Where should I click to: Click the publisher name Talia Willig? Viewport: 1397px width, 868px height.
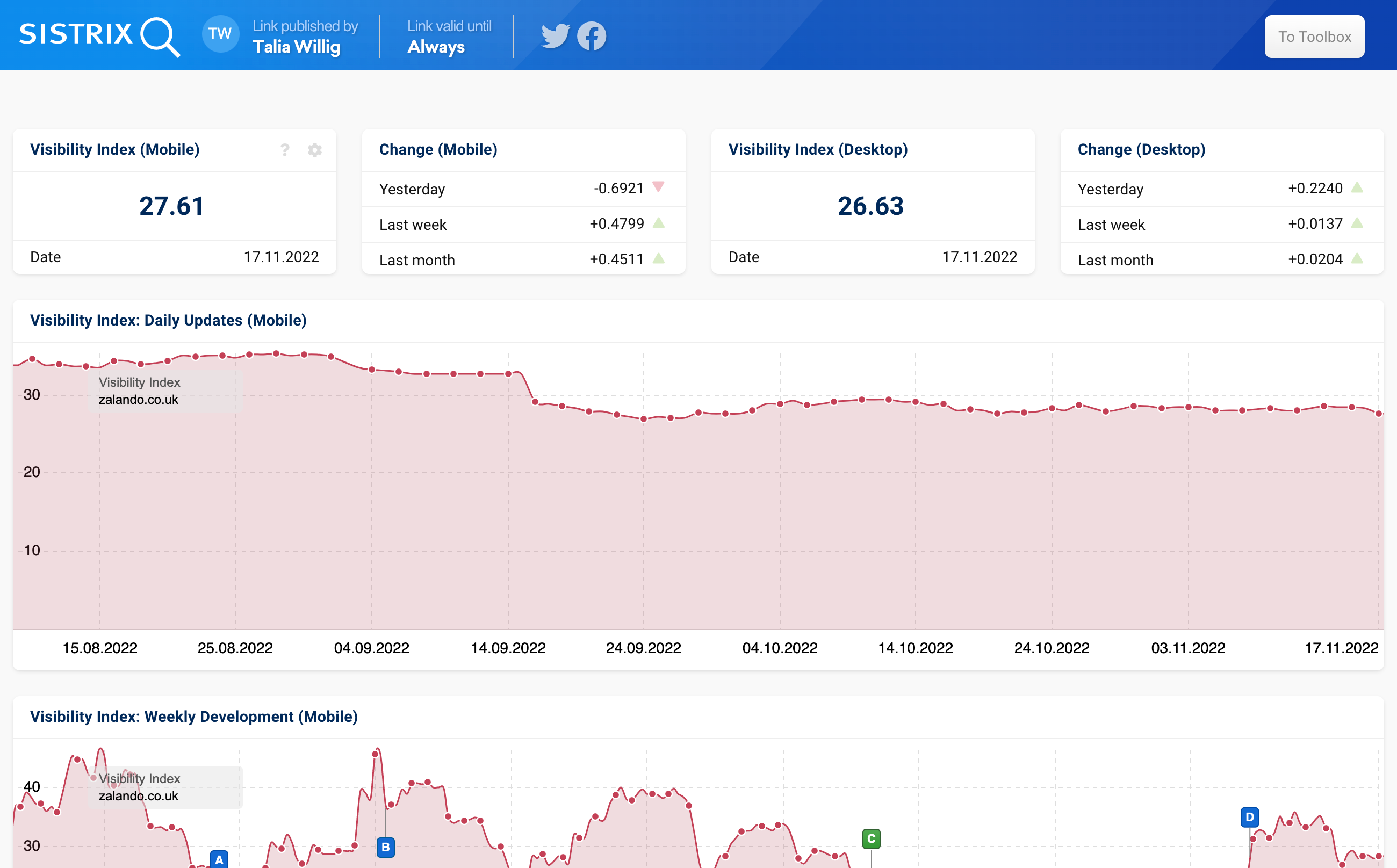click(x=297, y=47)
